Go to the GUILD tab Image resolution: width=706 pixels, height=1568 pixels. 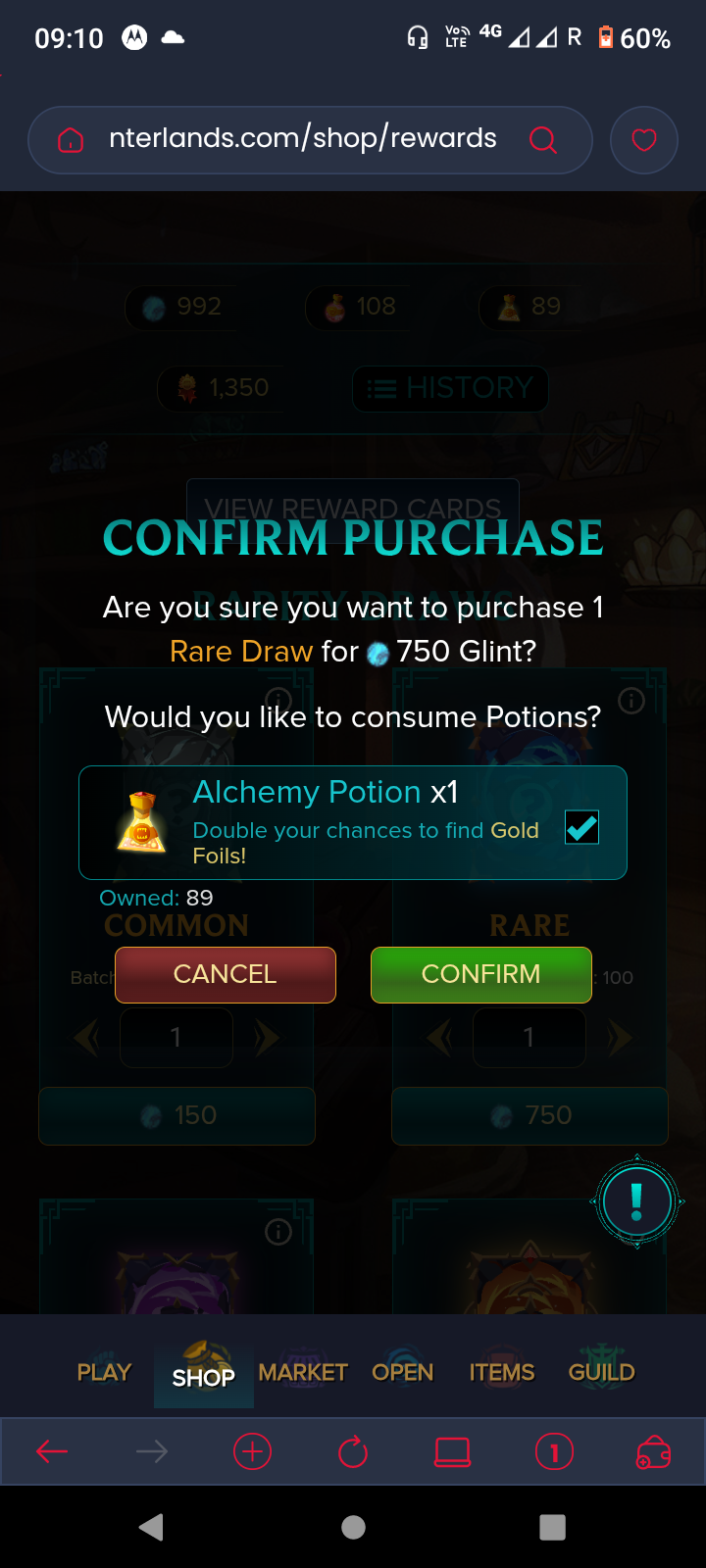pos(602,1372)
